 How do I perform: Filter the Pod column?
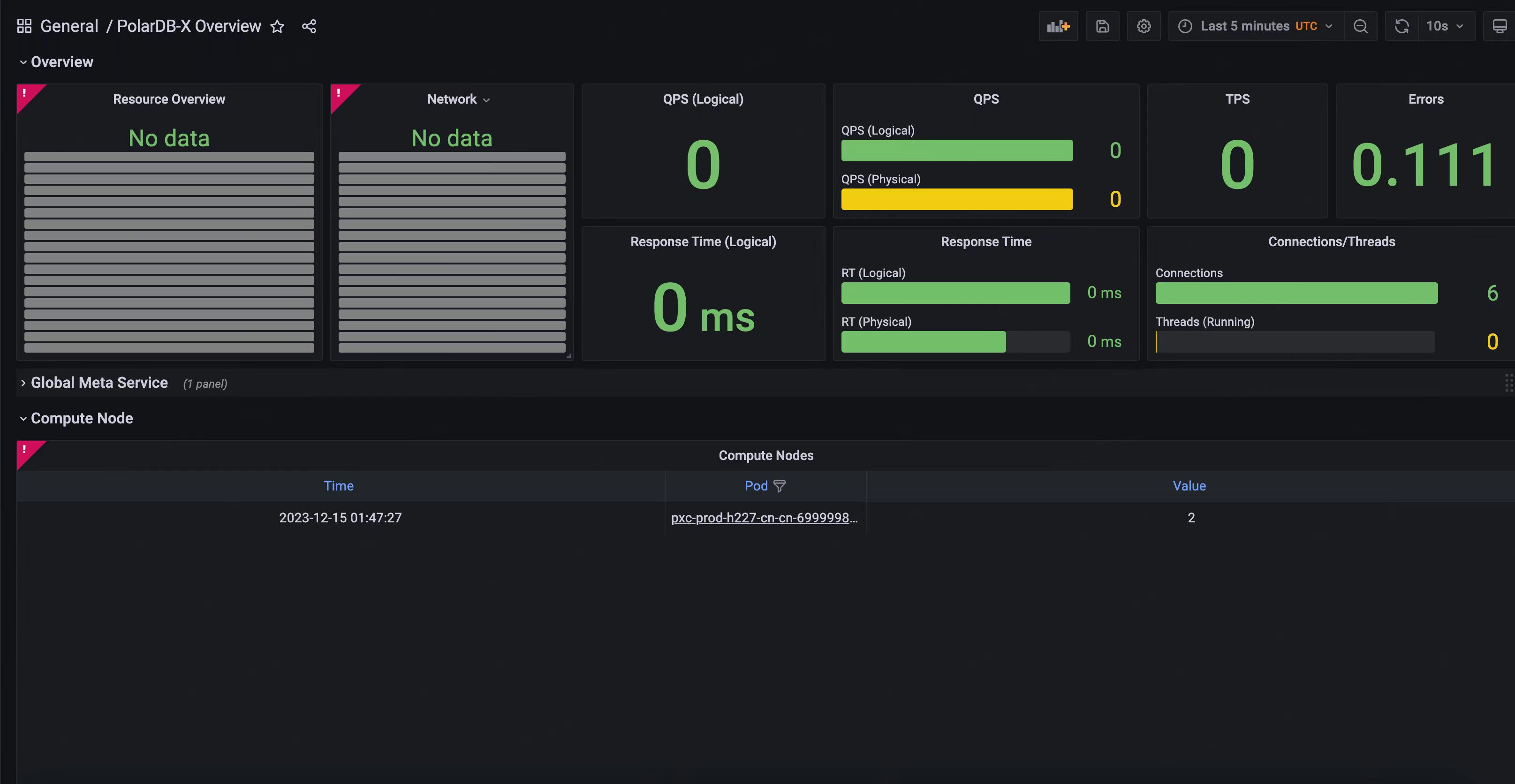tap(779, 486)
